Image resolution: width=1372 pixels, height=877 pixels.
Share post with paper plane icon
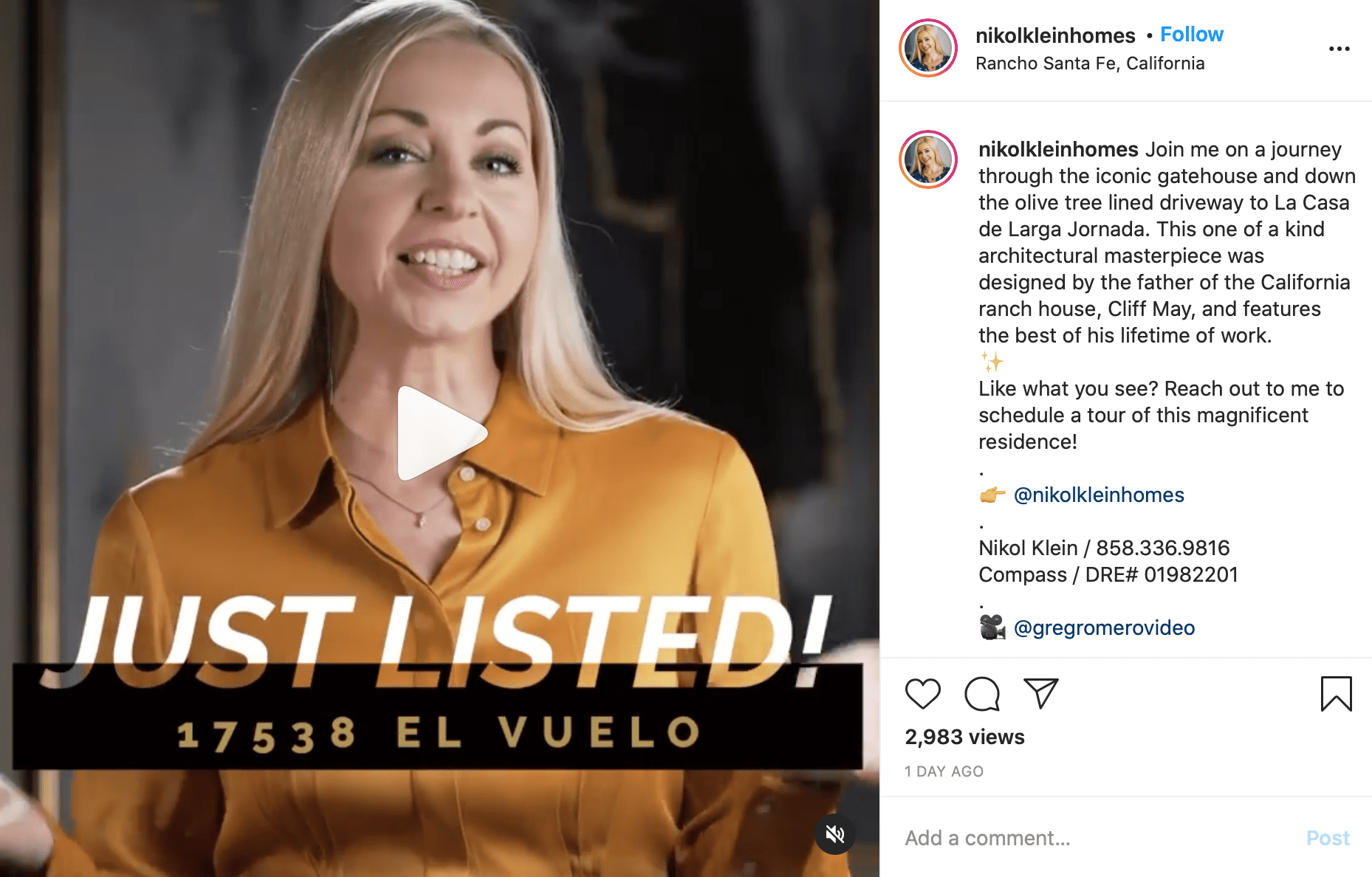point(1041,693)
